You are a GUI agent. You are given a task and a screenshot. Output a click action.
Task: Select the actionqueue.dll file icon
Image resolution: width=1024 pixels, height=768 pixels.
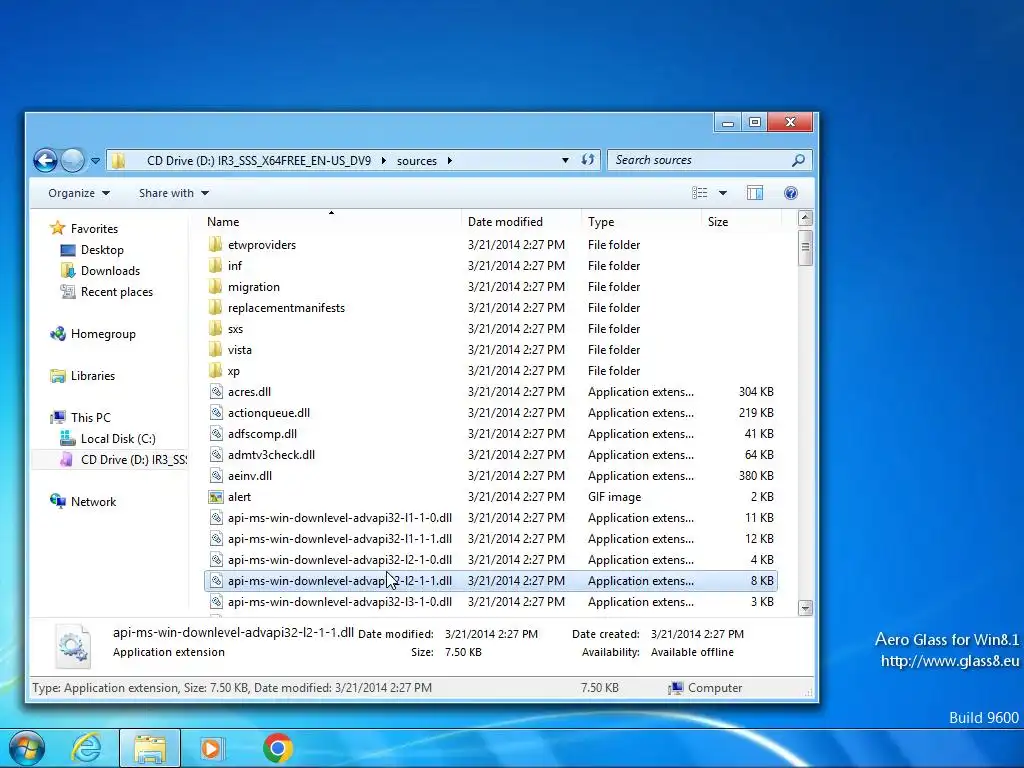216,413
